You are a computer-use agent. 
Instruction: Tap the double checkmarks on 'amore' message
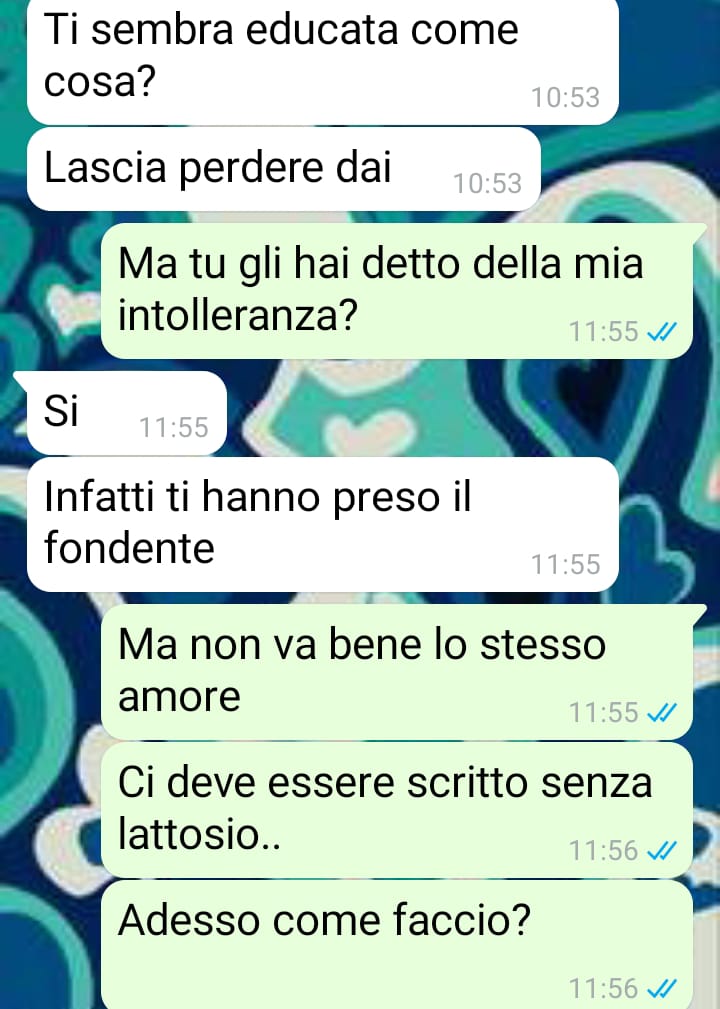[662, 712]
